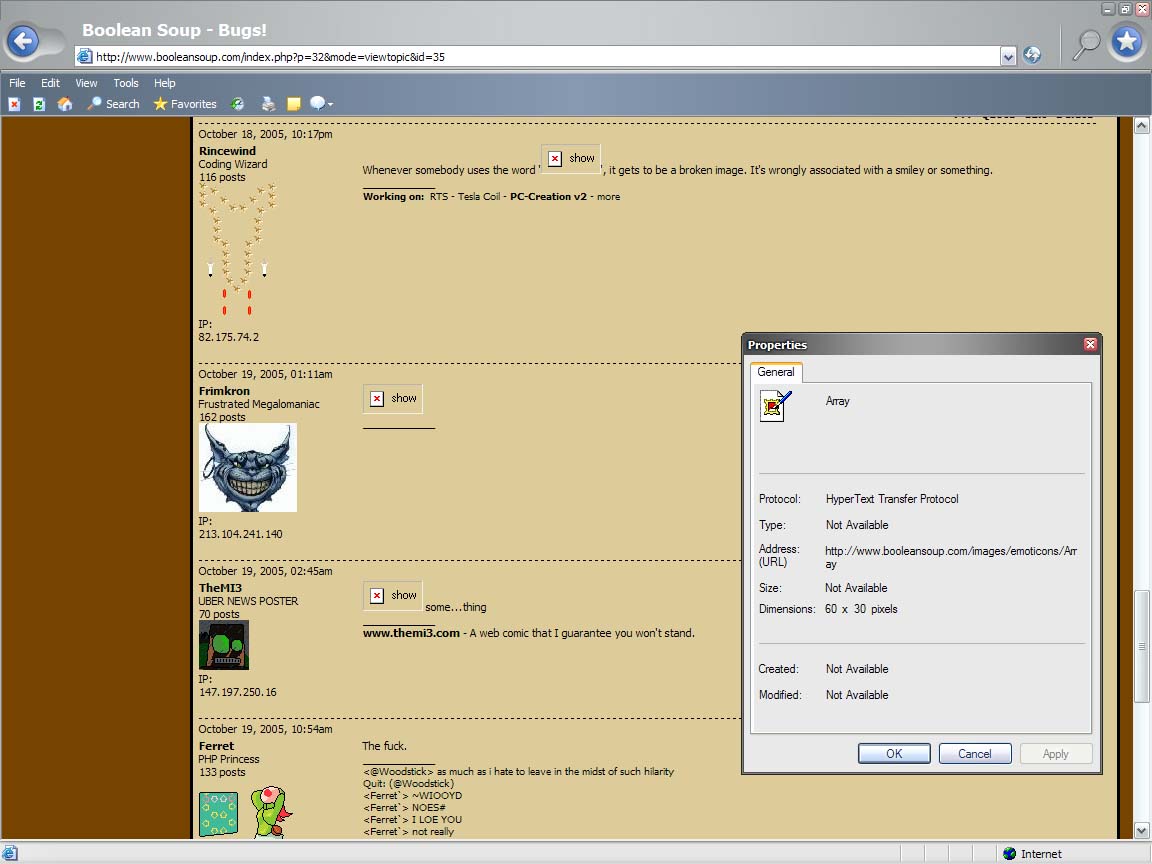1152x864 pixels.
Task: Click the Print icon in toolbar
Action: pos(268,104)
